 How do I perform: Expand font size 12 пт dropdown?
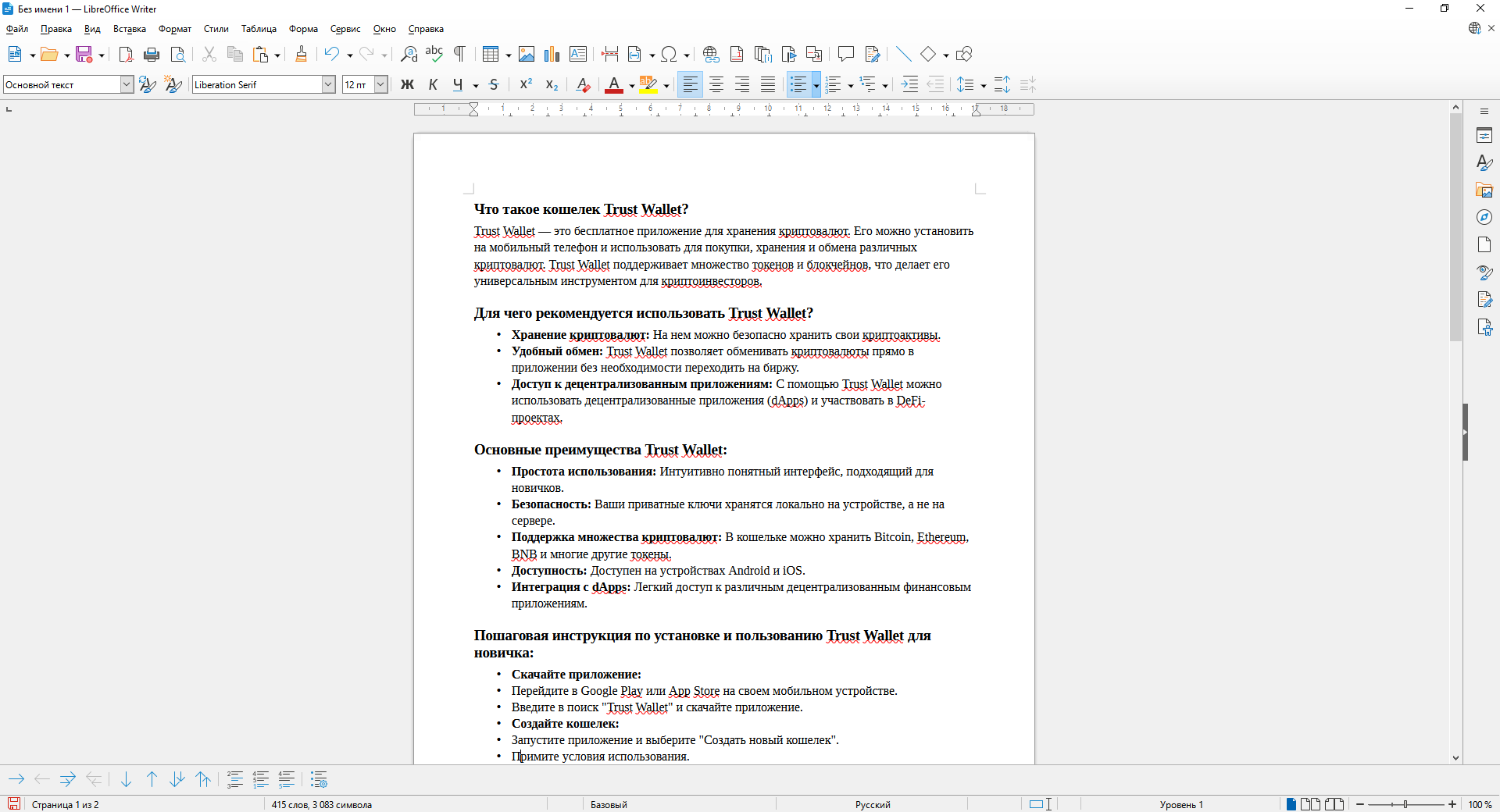click(x=380, y=84)
